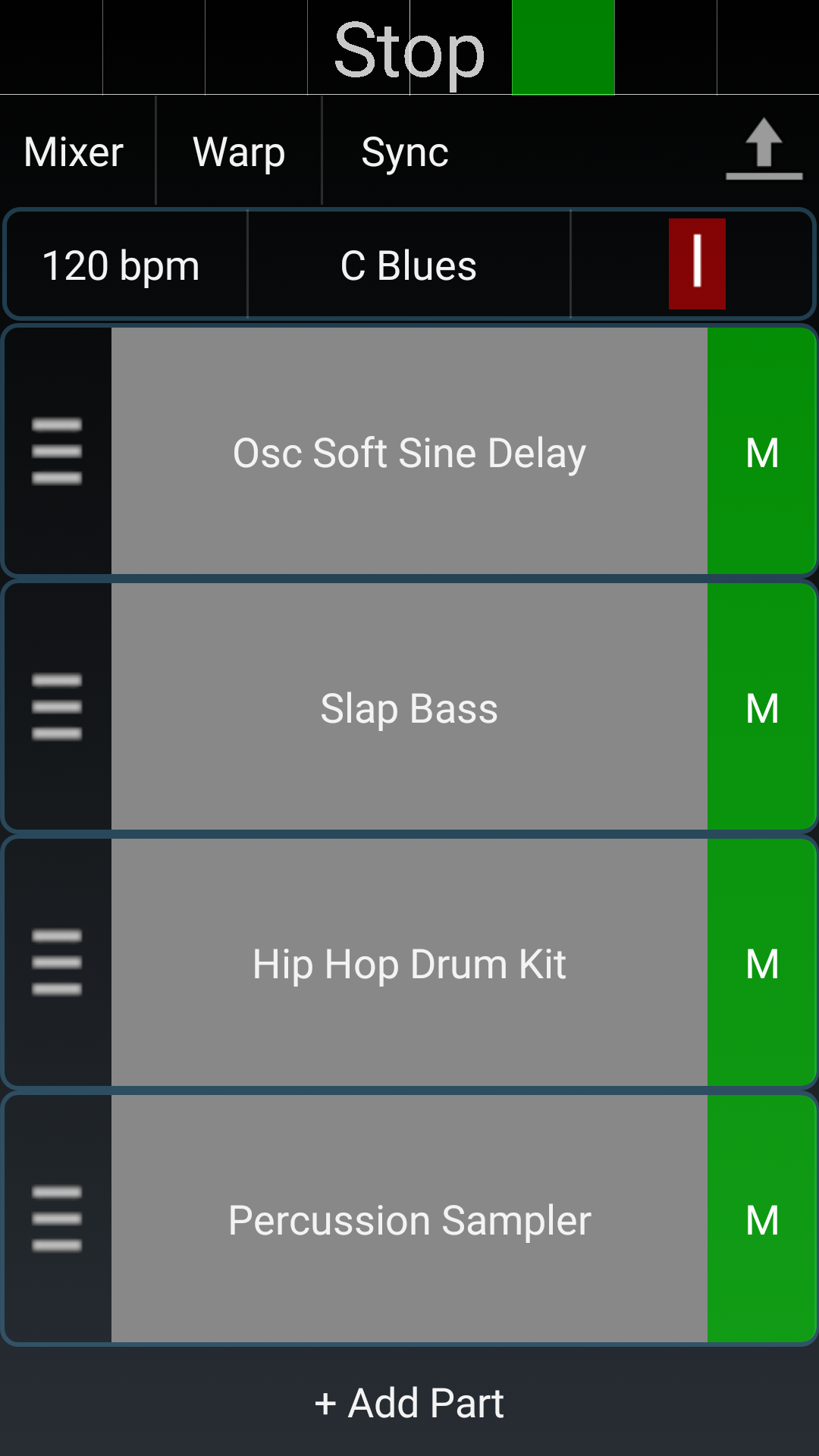Screen dimensions: 819x1456
Task: Open the Hip Hop Drum Kit part menu
Action: coord(57,962)
